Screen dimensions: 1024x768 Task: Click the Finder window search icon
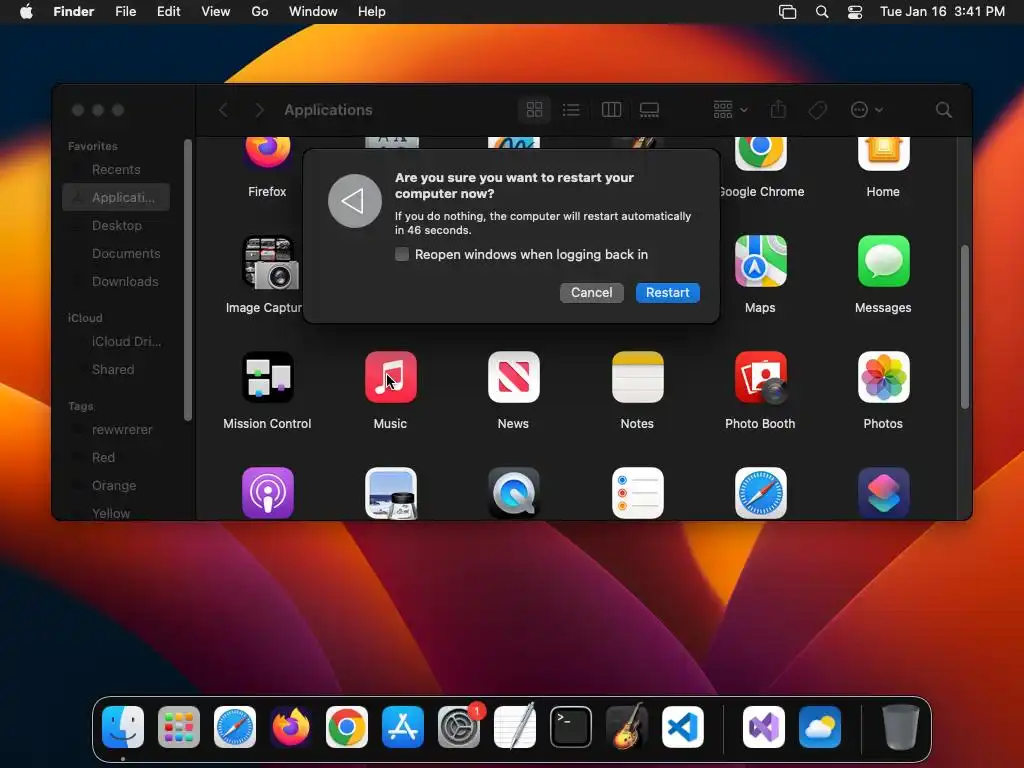[944, 110]
